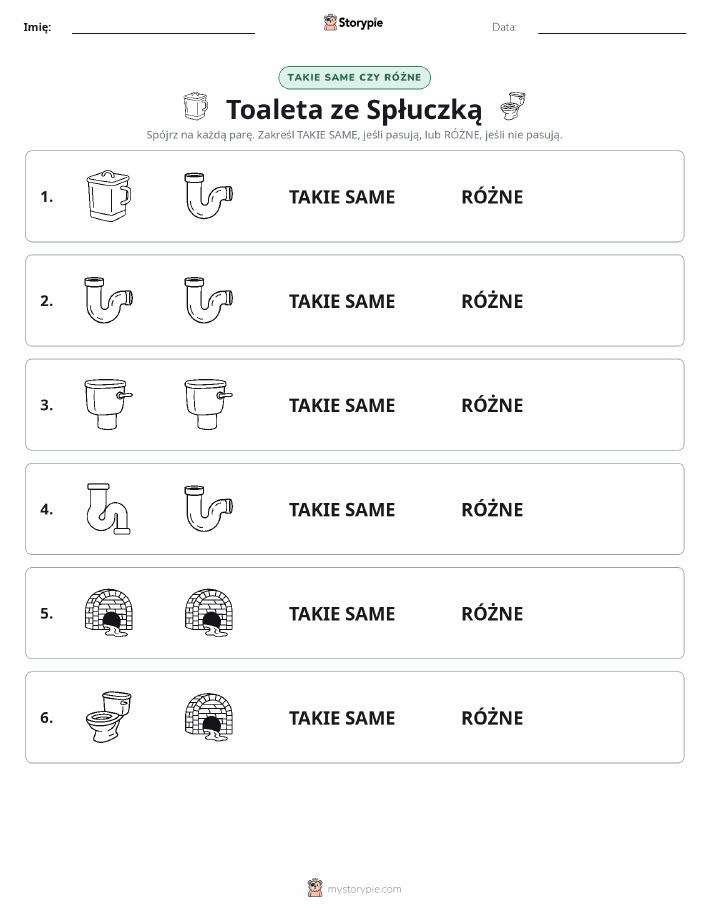Viewport: 709px width, 917px height.
Task: Choose RÓŻNE for row 1
Action: coord(492,197)
